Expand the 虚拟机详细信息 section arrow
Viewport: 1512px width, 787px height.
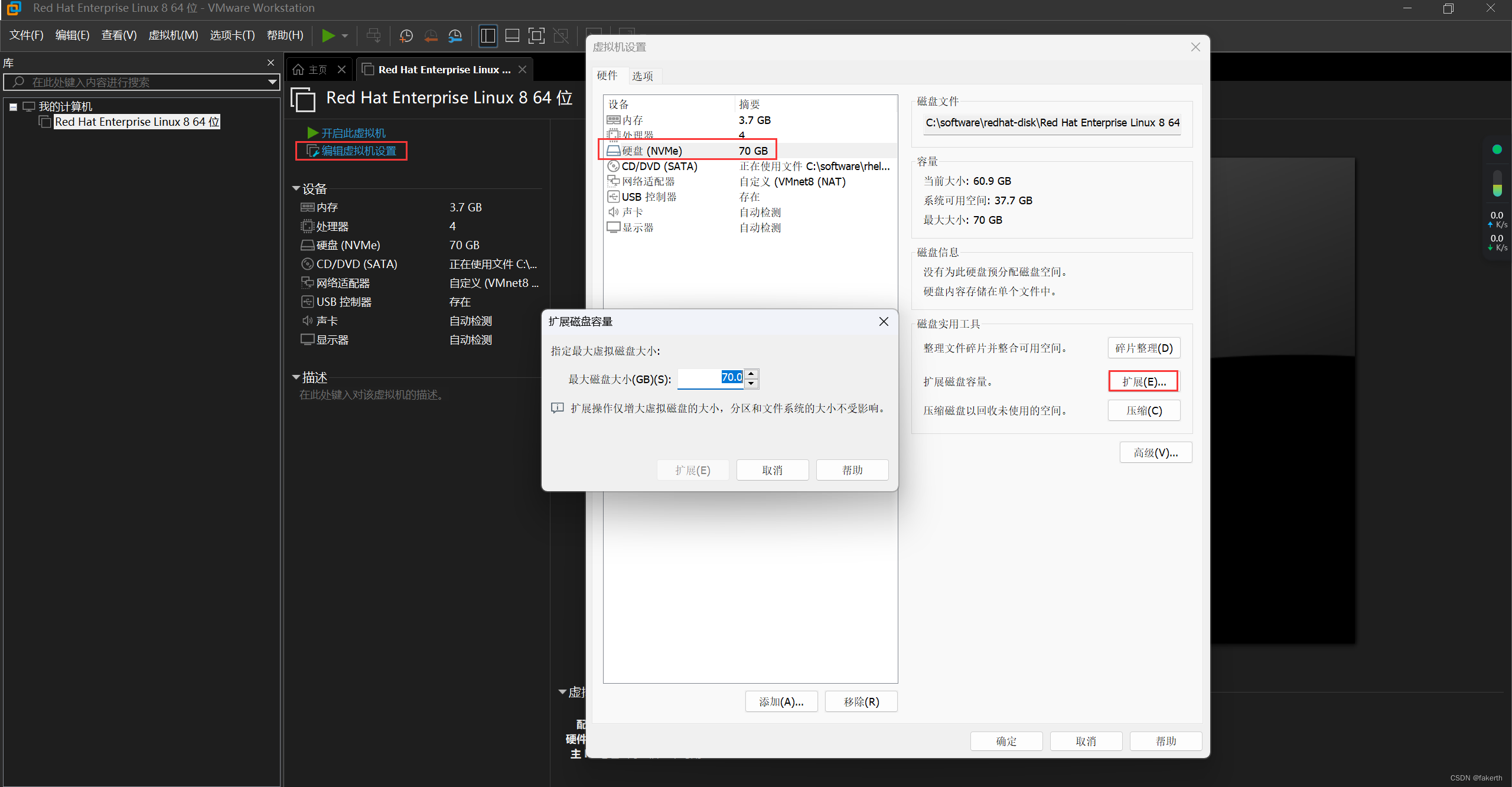click(x=563, y=692)
